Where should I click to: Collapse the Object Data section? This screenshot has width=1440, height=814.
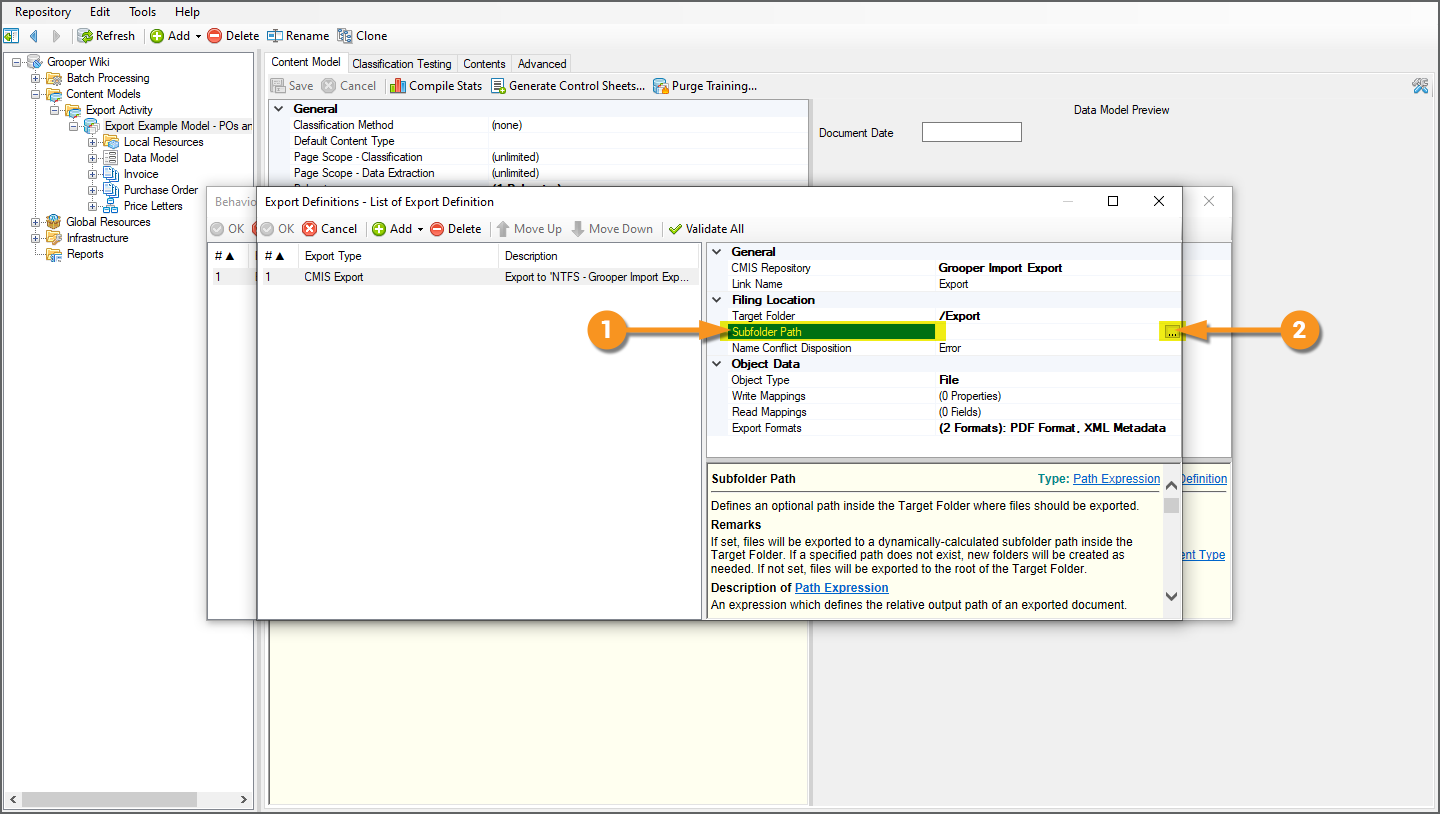click(717, 364)
